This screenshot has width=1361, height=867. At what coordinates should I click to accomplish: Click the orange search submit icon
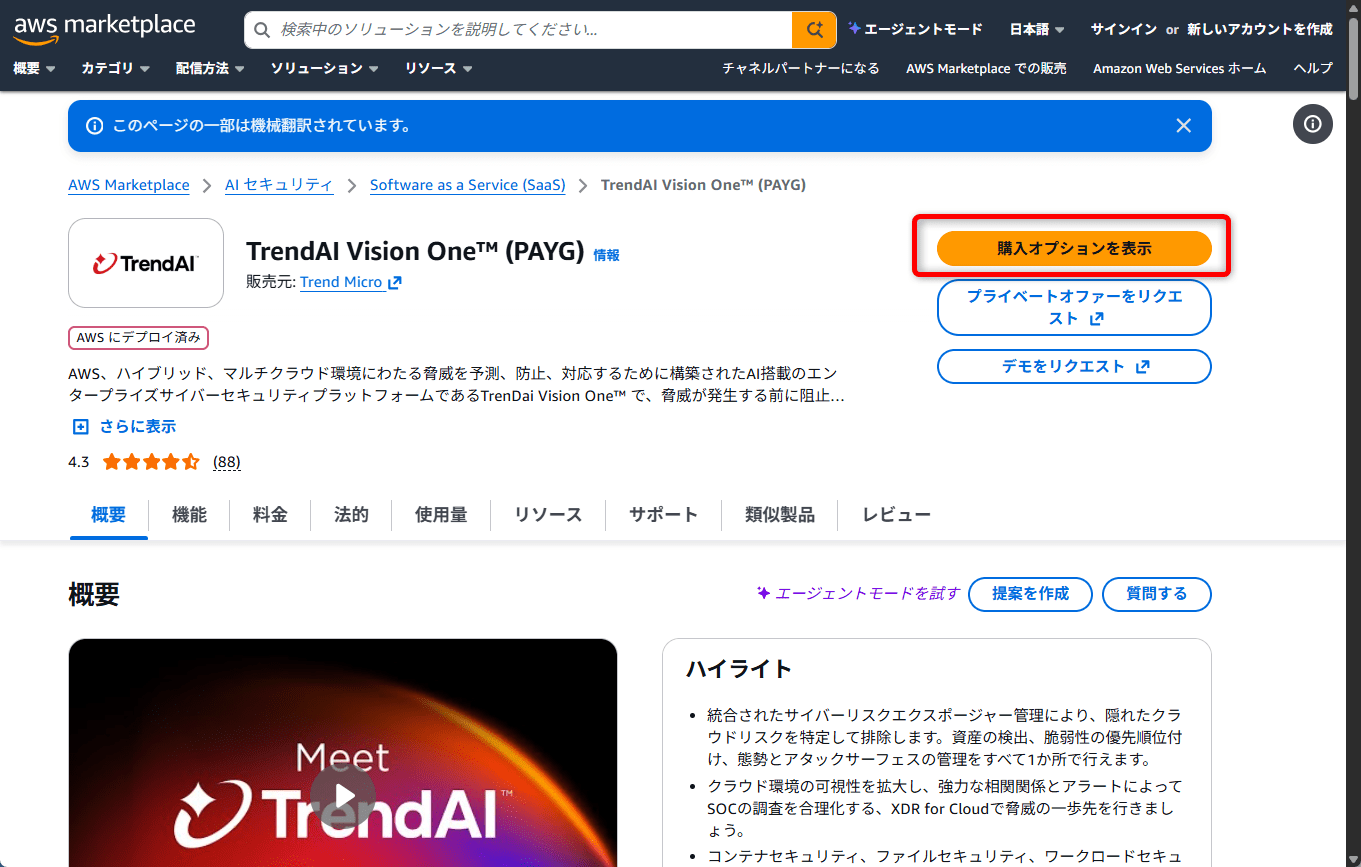[814, 30]
